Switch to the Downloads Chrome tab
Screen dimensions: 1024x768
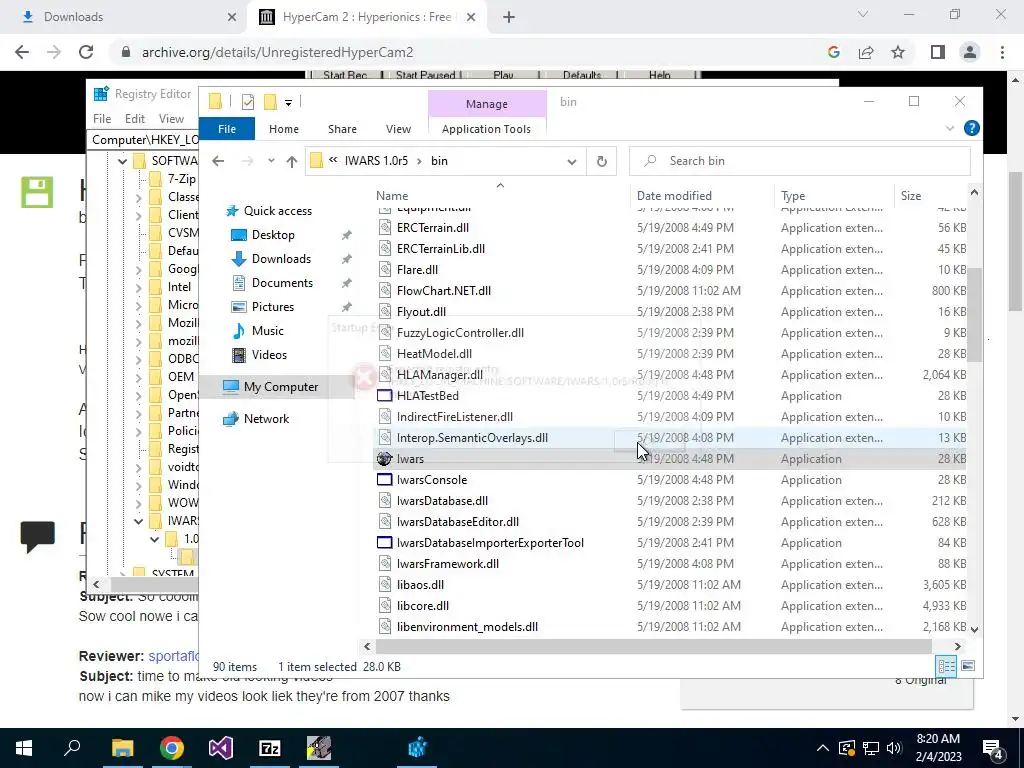point(124,17)
